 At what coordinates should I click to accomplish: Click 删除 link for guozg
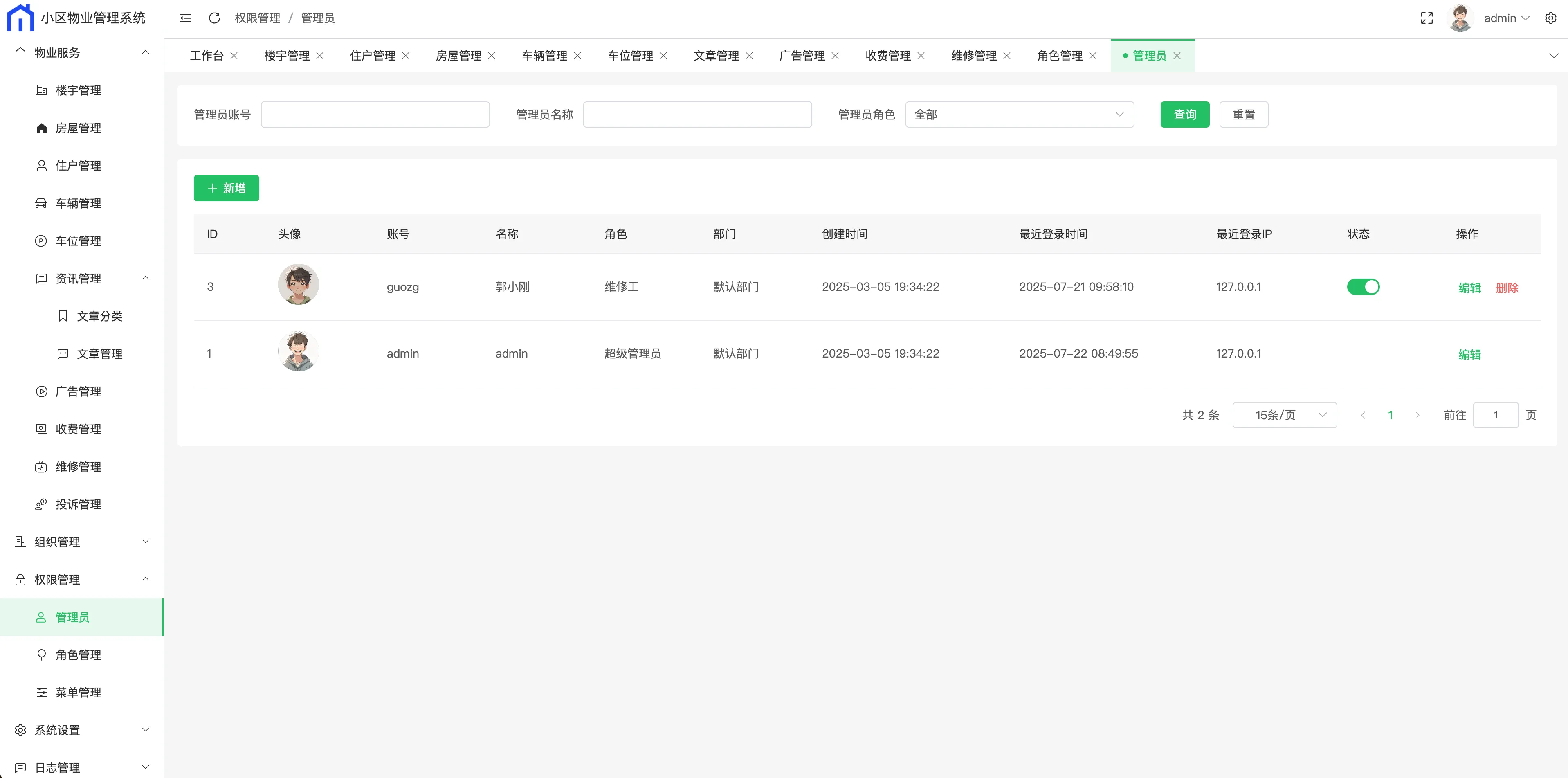pos(1507,288)
